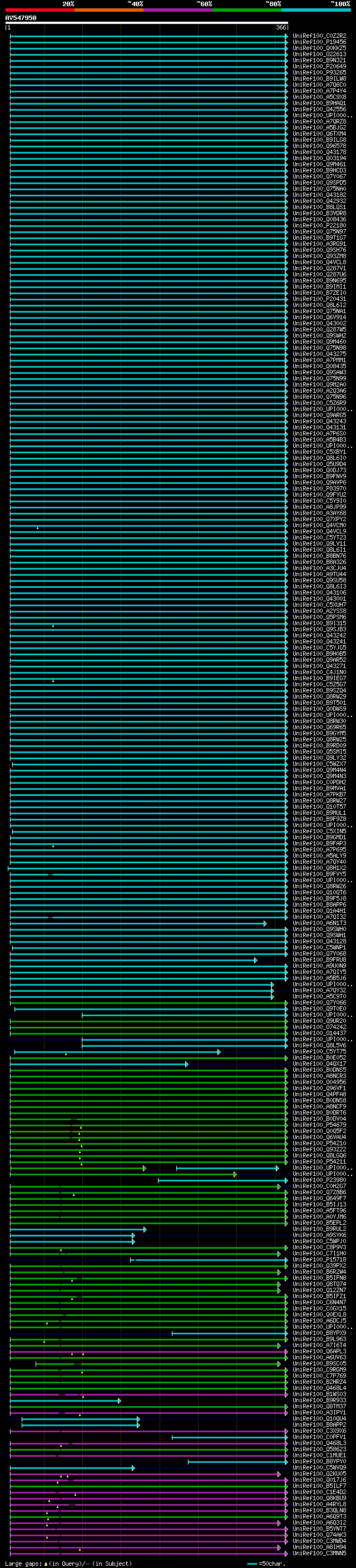Select the UniRef100_P54679 label
The height and width of the screenshot is (1568, 356).
pyautogui.click(x=319, y=1125)
